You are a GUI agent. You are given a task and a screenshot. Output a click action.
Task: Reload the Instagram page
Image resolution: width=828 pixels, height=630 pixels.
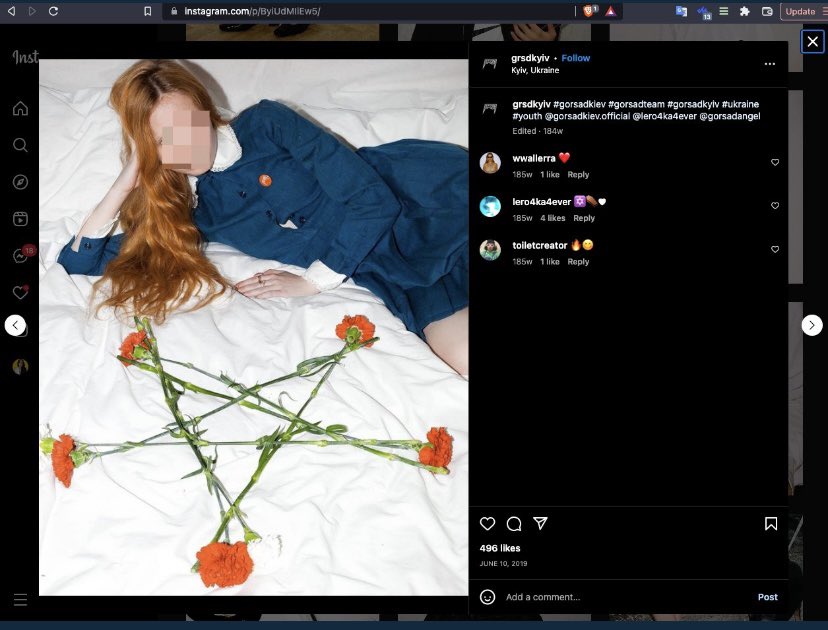click(x=53, y=11)
